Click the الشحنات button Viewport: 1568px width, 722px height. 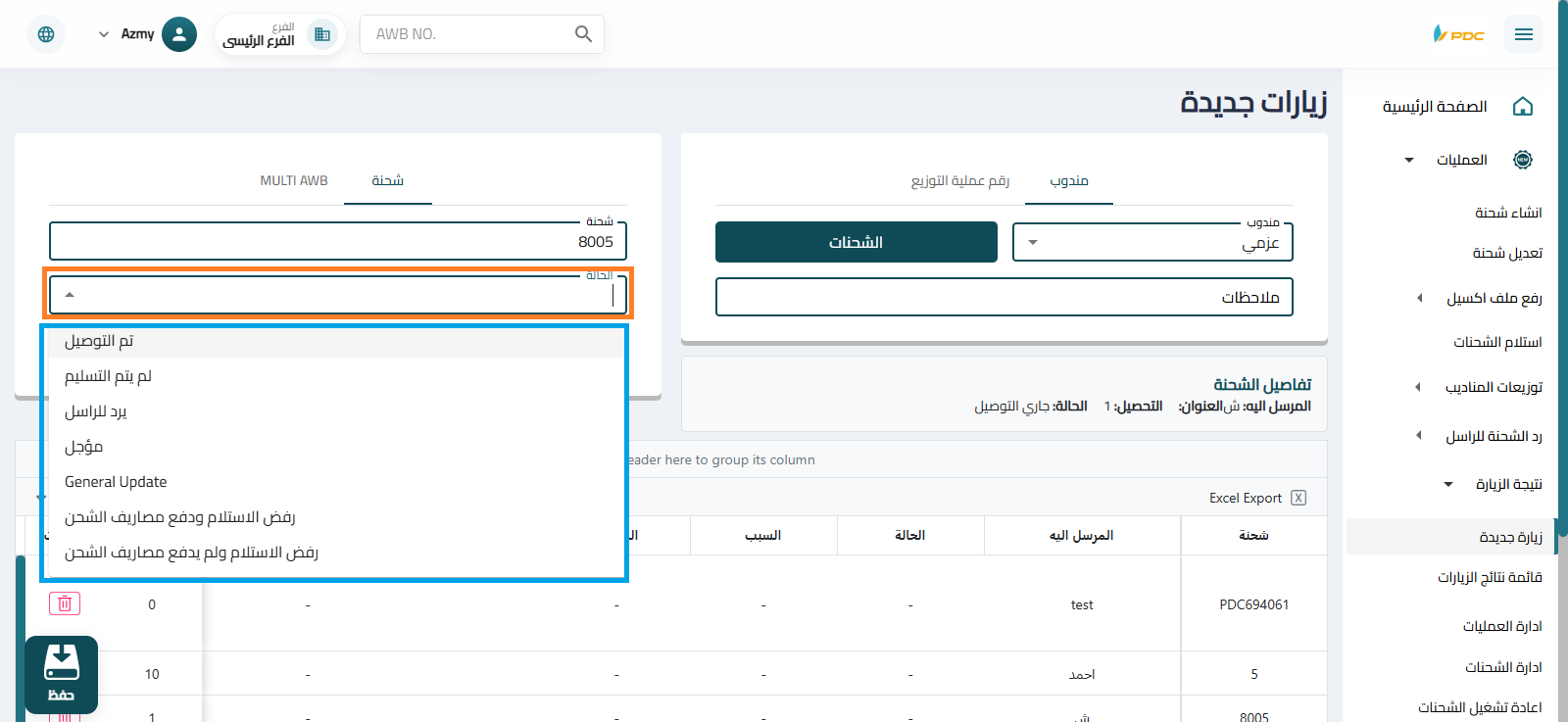point(856,242)
